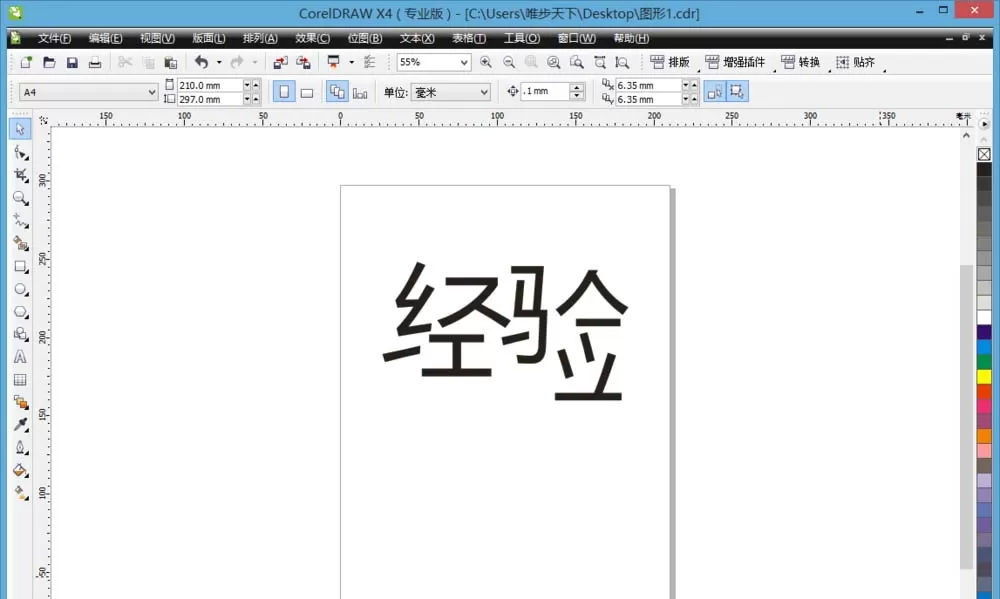The width and height of the screenshot is (1000, 599).
Task: Paste from clipboard icon
Action: click(170, 62)
